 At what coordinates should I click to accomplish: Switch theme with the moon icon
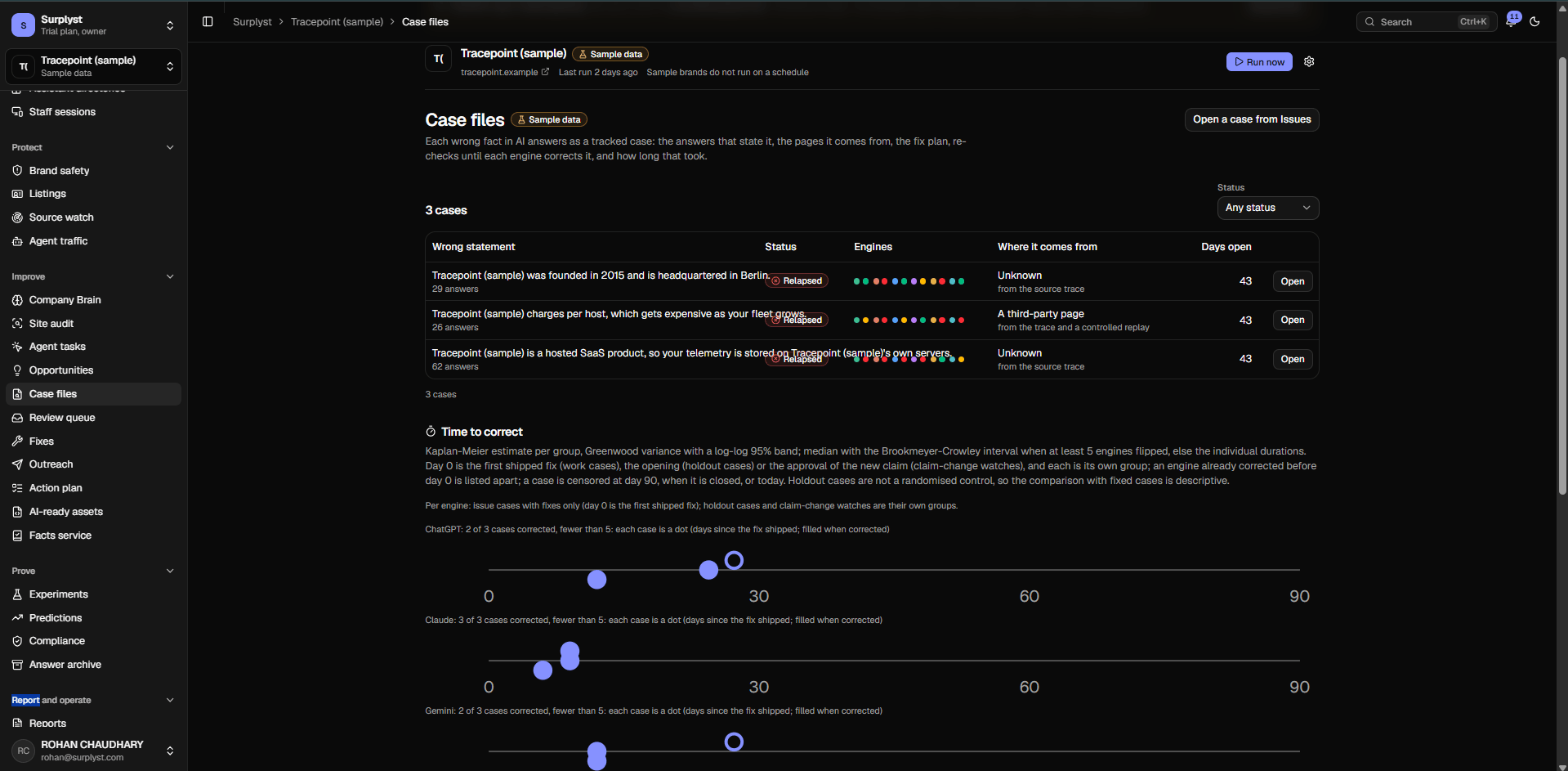point(1534,22)
